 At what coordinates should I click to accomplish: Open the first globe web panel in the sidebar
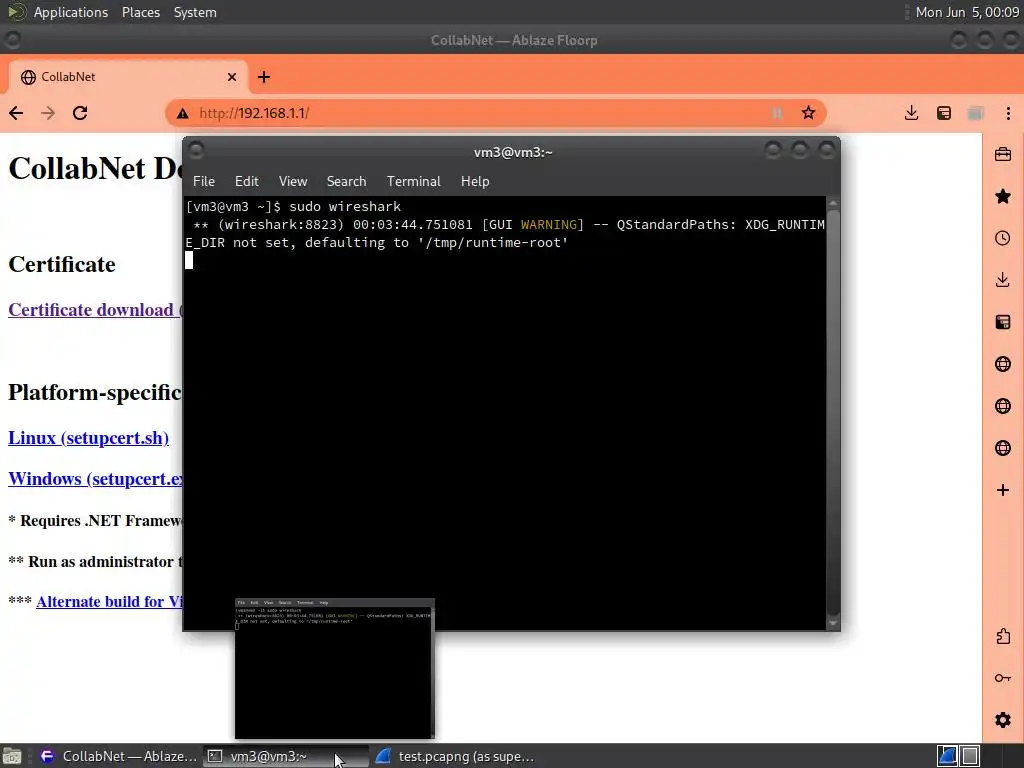(1003, 364)
